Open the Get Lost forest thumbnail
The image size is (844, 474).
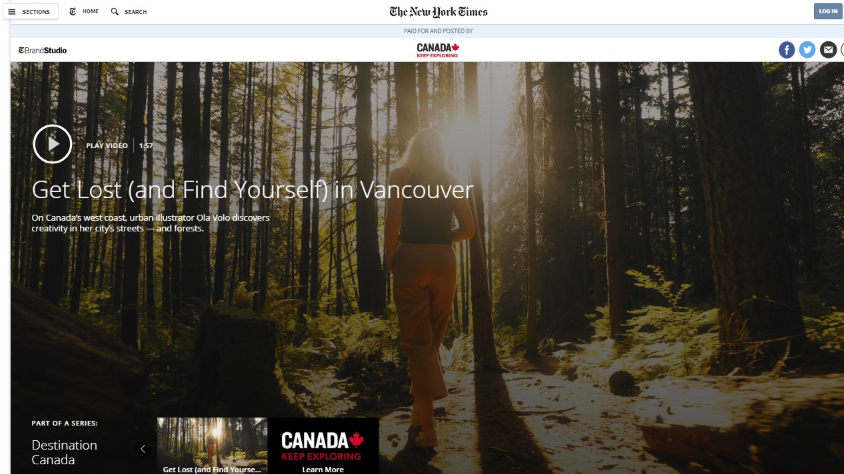[x=212, y=445]
